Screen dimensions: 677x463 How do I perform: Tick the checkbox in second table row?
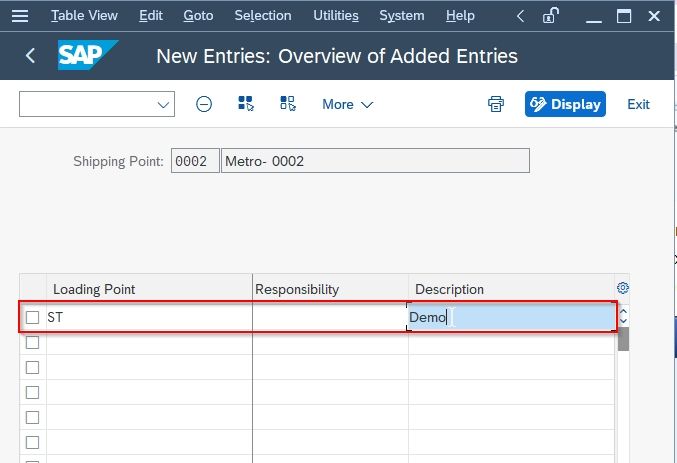(x=32, y=342)
